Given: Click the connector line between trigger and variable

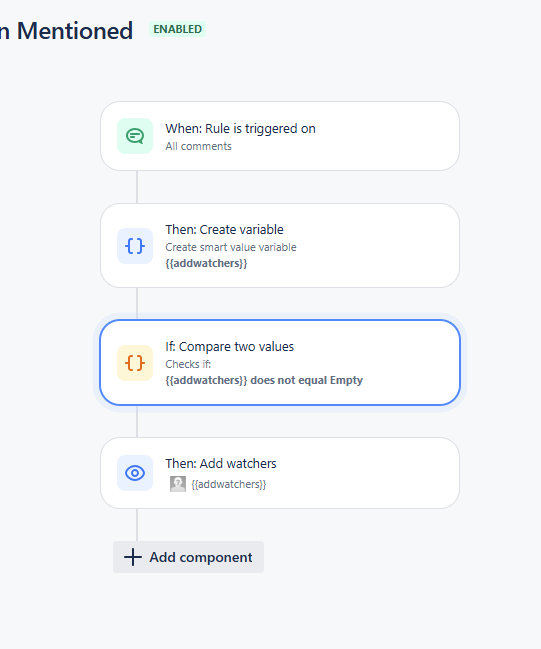Looking at the screenshot, I should [x=137, y=187].
